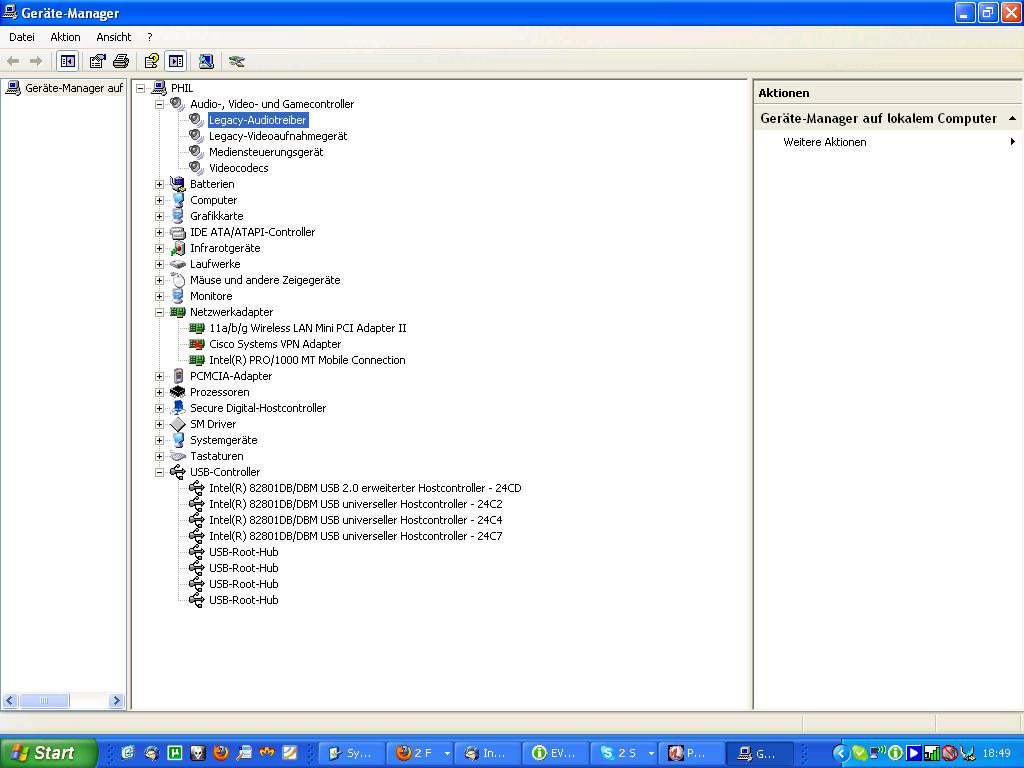Expand the Prozessoren category
Viewport: 1024px width, 768px height.
159,392
